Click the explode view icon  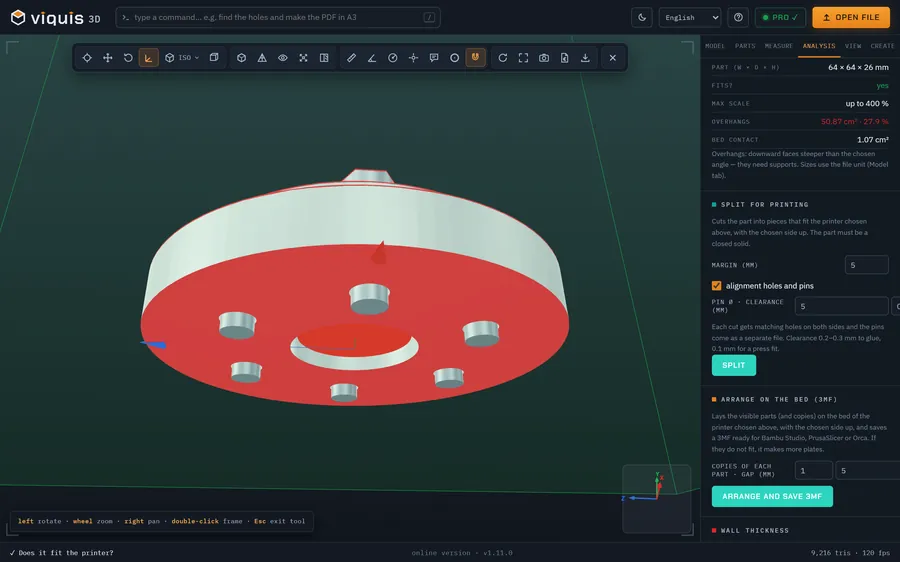pos(304,57)
